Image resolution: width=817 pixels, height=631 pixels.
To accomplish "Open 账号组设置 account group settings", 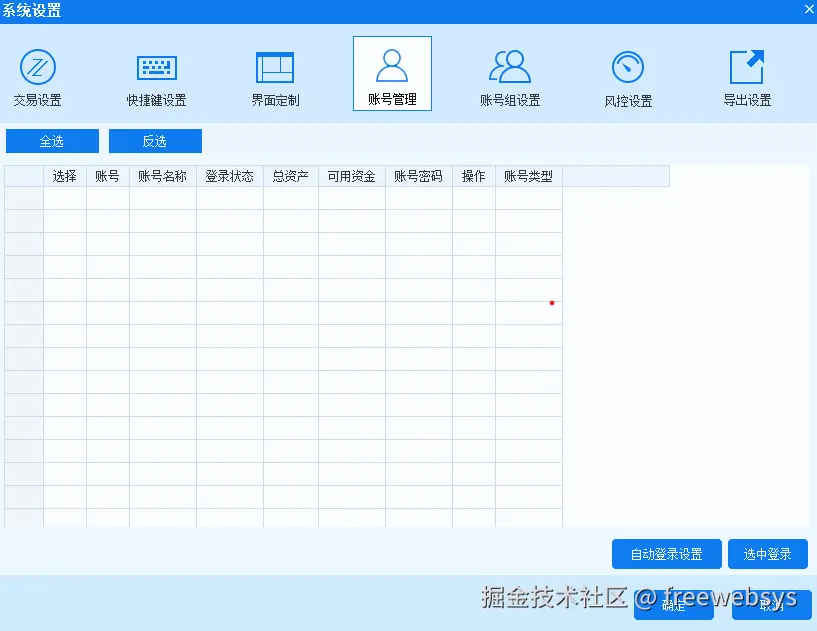I will (510, 73).
